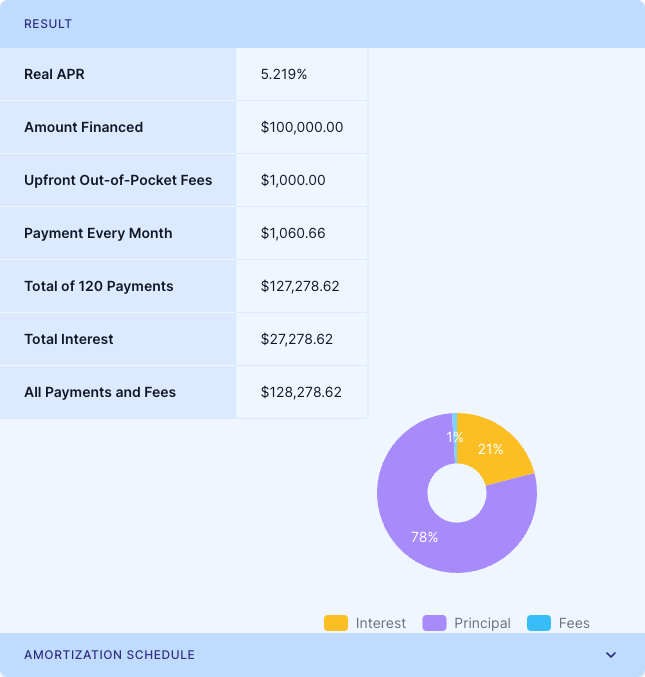Image resolution: width=645 pixels, height=677 pixels.
Task: Toggle the Fees legend color swatch
Action: (x=539, y=623)
